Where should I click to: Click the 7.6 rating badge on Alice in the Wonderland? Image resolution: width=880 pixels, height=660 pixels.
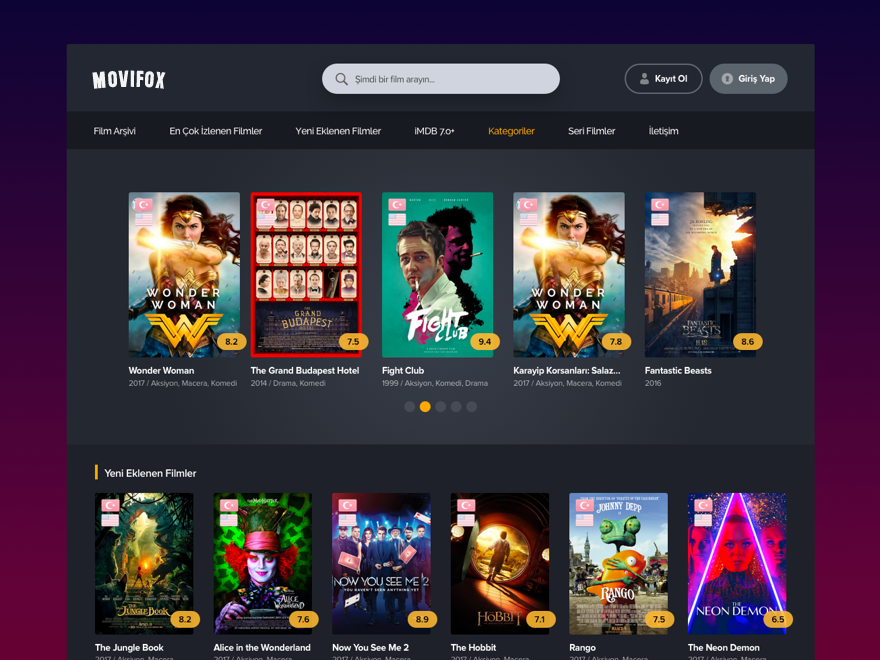pyautogui.click(x=304, y=619)
